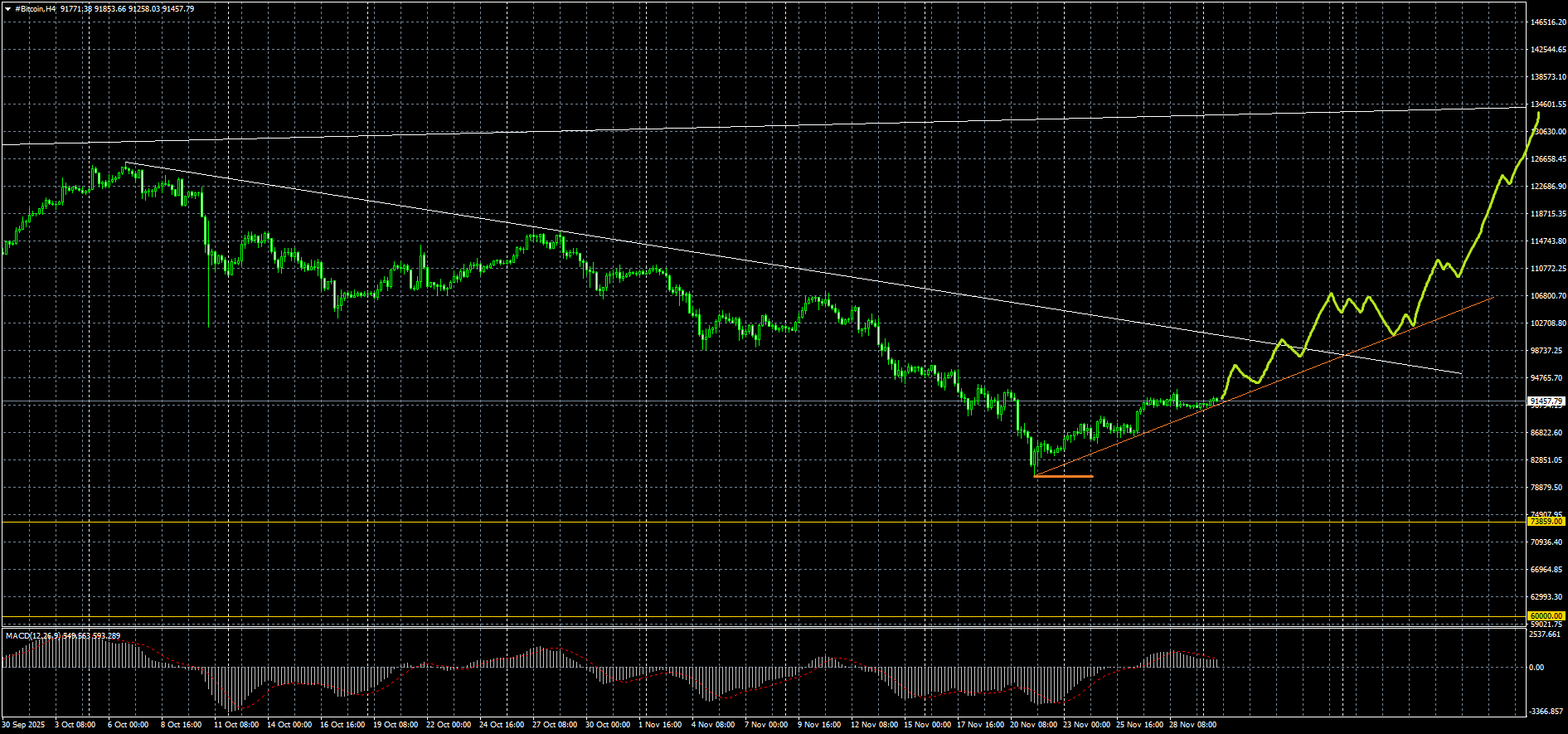Screen dimensions: 1568x734
Task: Click the 134601.55 price scale value
Action: point(1548,105)
